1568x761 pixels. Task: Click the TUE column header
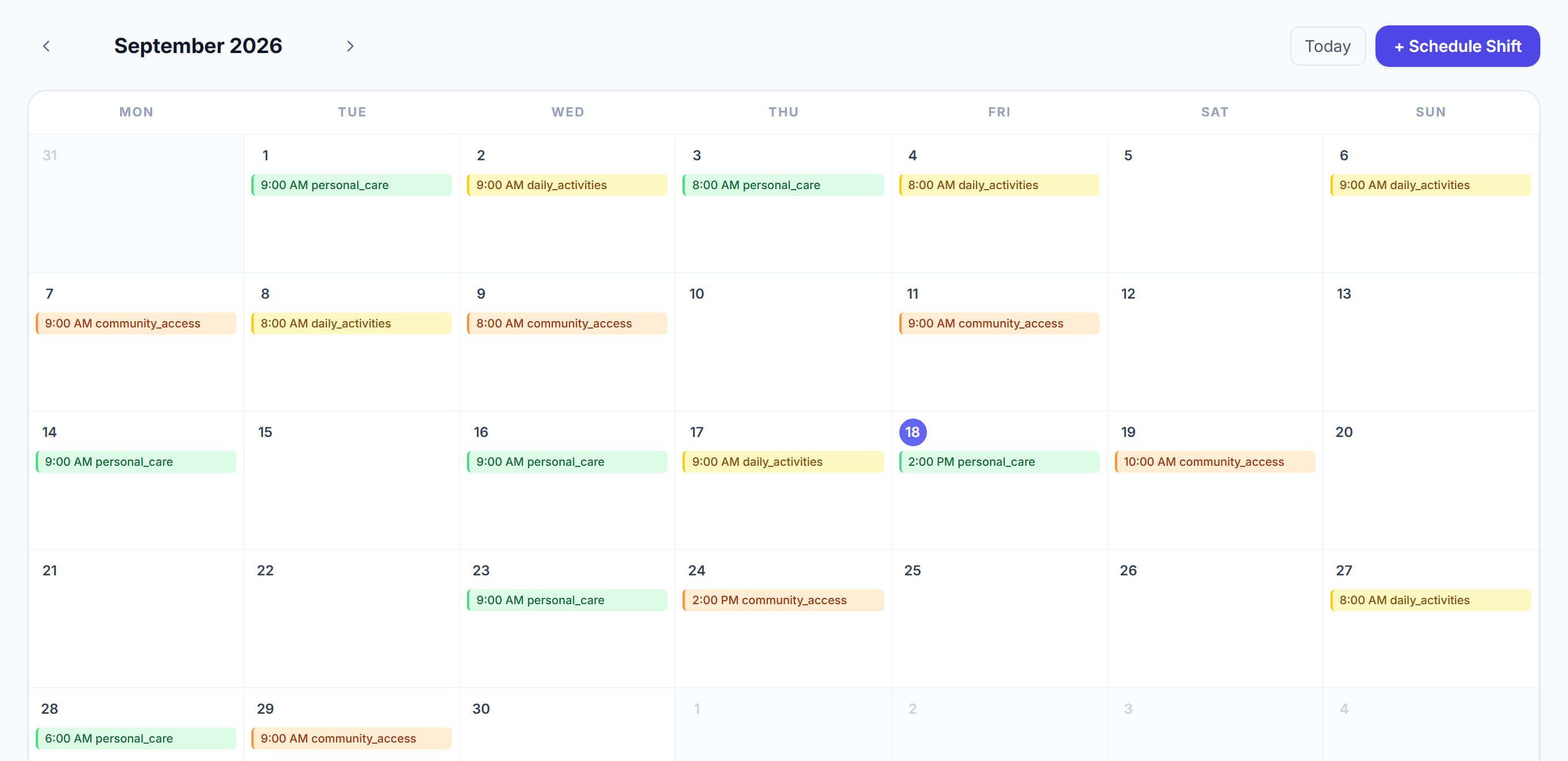(352, 112)
